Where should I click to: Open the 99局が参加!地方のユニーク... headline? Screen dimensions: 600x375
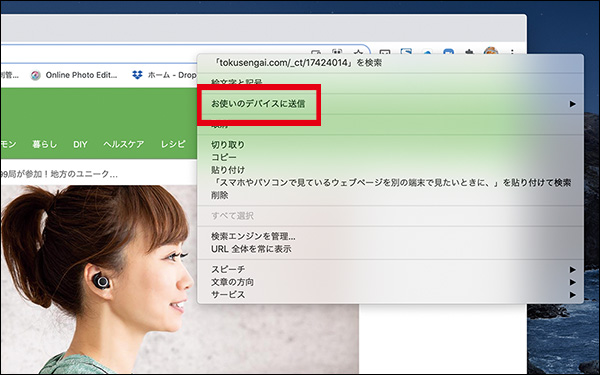tap(59, 174)
